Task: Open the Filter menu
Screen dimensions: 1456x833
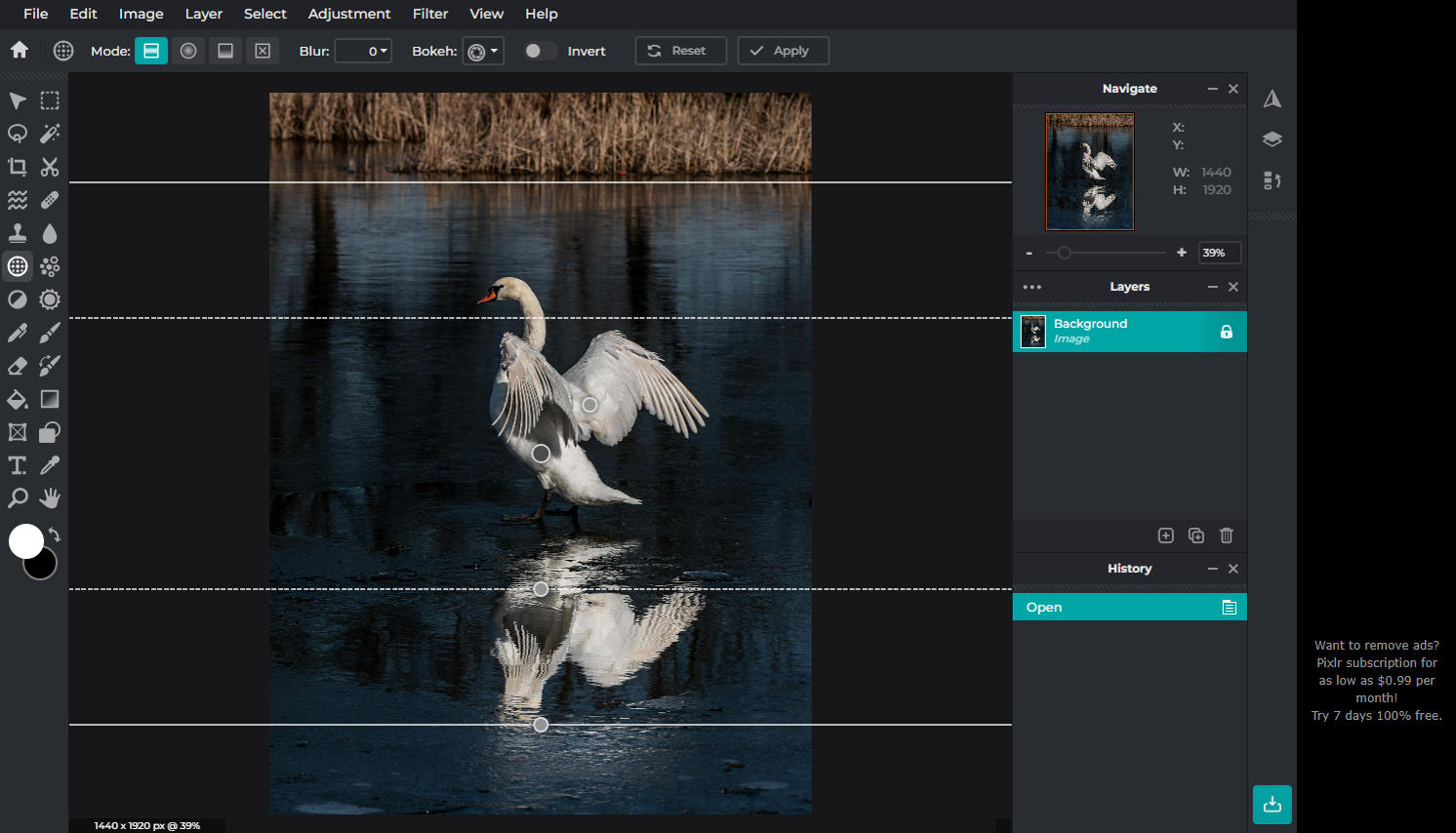Action: [429, 14]
